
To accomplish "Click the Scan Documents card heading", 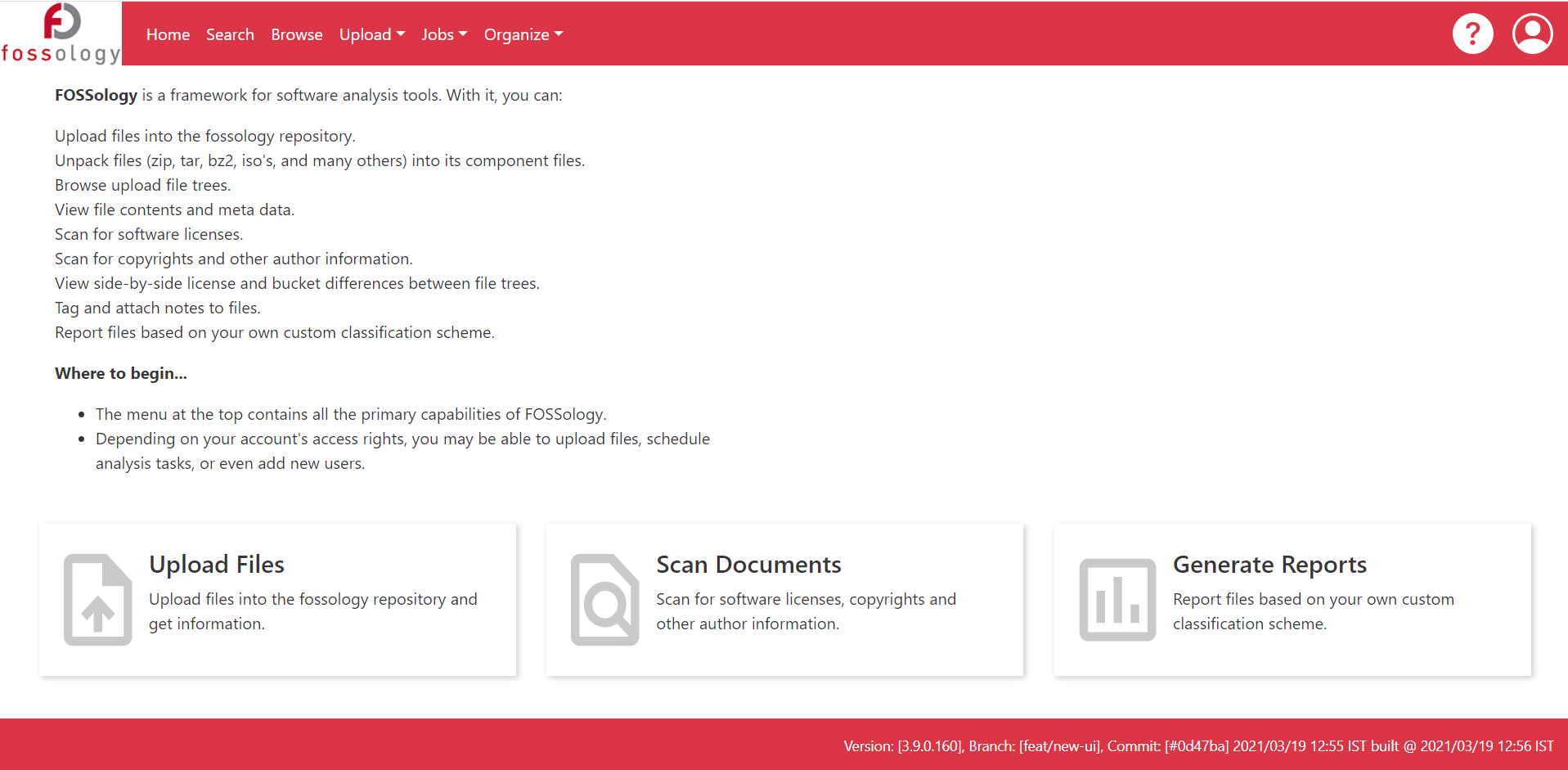I will [x=748, y=565].
